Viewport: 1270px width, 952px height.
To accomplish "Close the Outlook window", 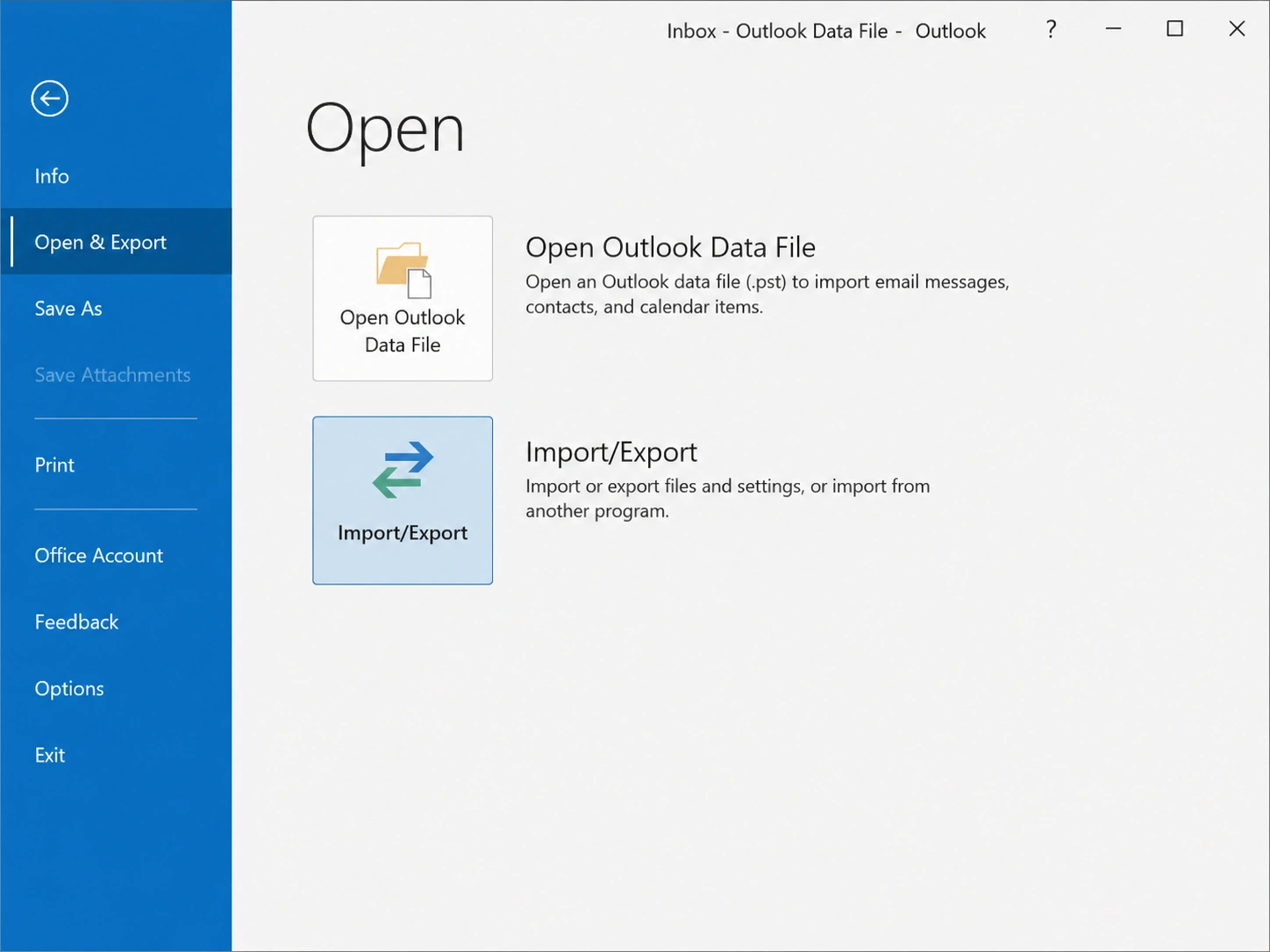I will tap(1237, 30).
